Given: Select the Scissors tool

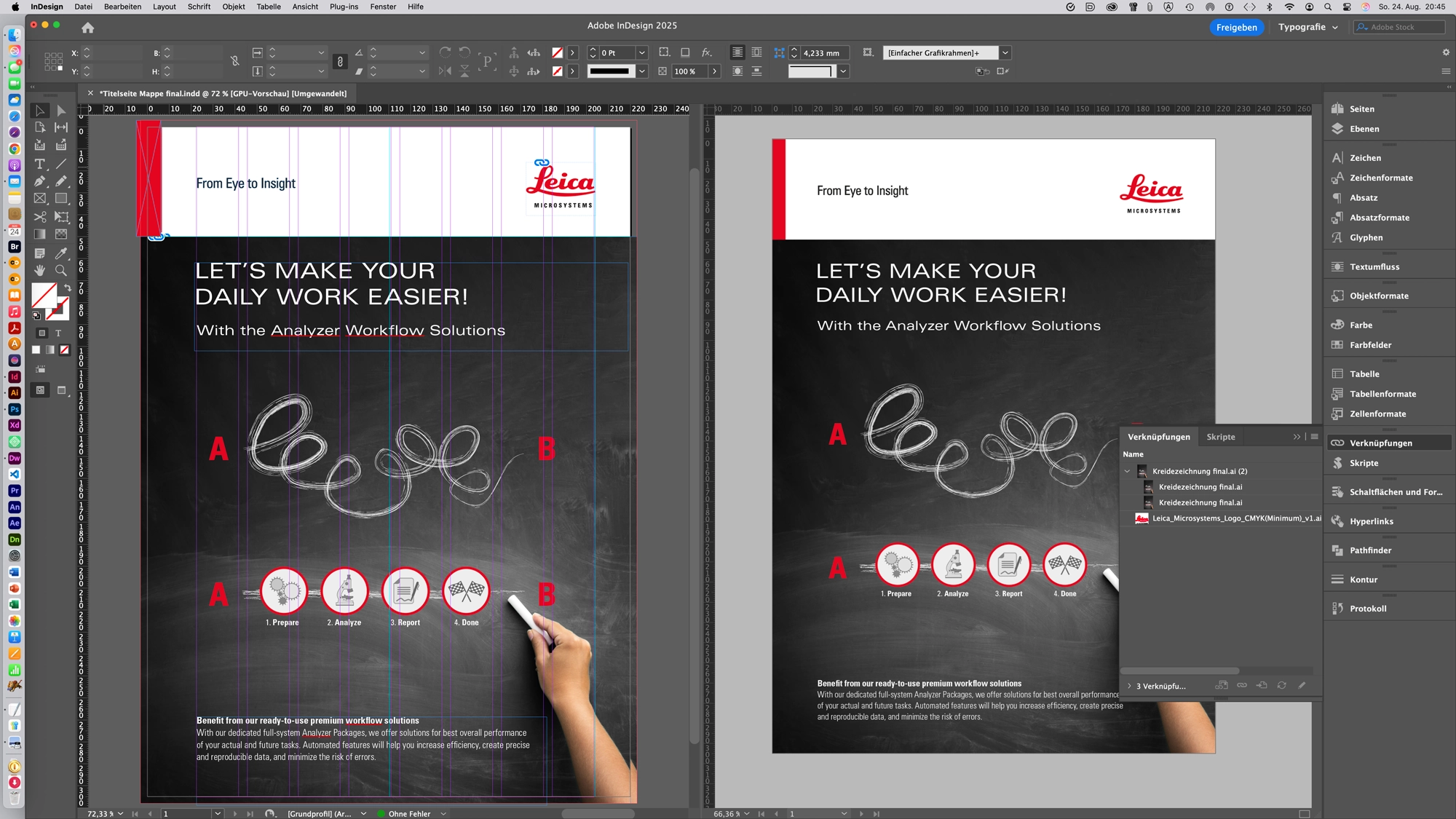Looking at the screenshot, I should 40,217.
